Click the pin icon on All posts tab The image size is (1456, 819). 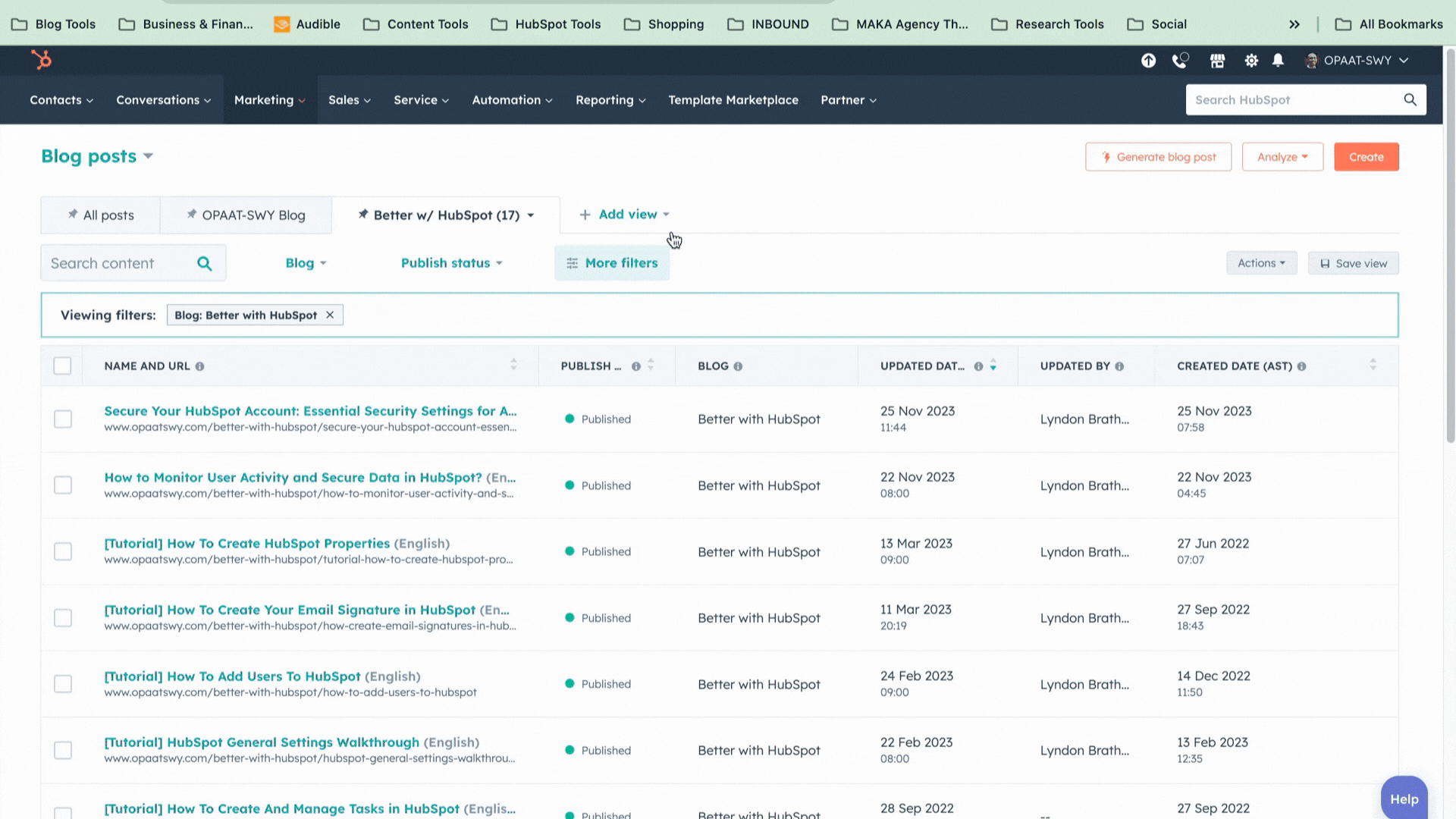[73, 215]
